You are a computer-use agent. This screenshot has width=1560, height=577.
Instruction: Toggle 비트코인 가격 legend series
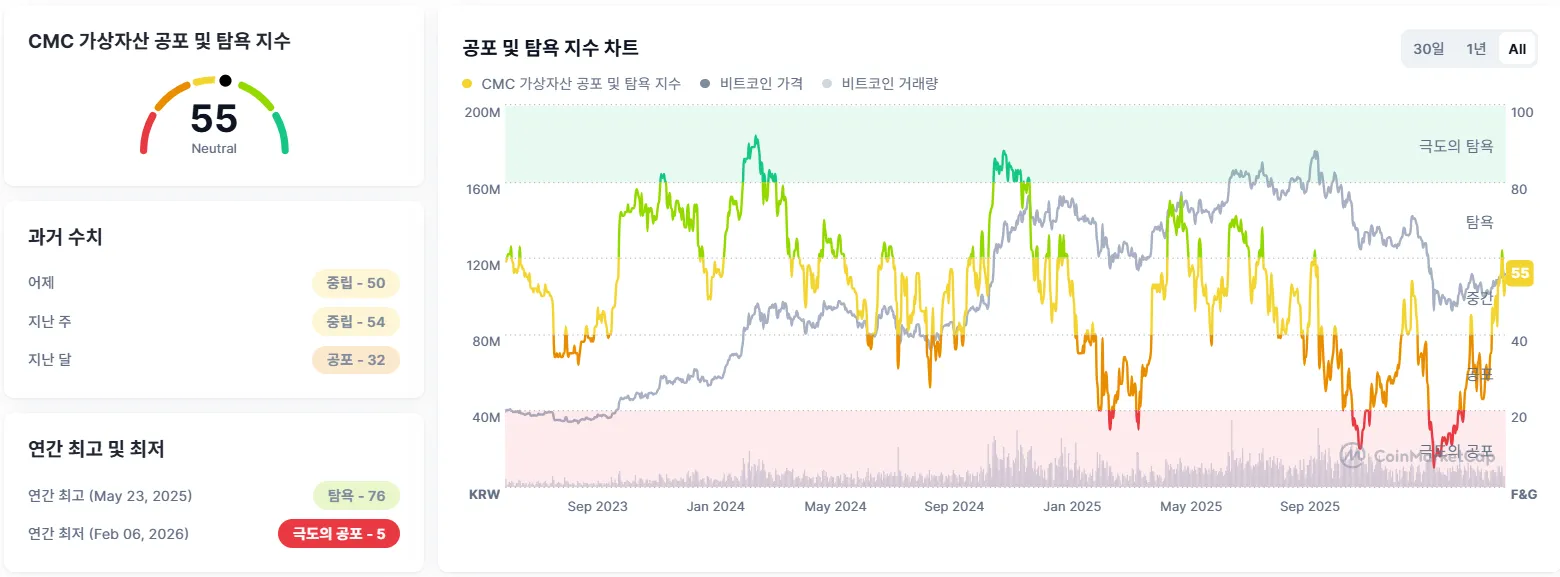(752, 84)
